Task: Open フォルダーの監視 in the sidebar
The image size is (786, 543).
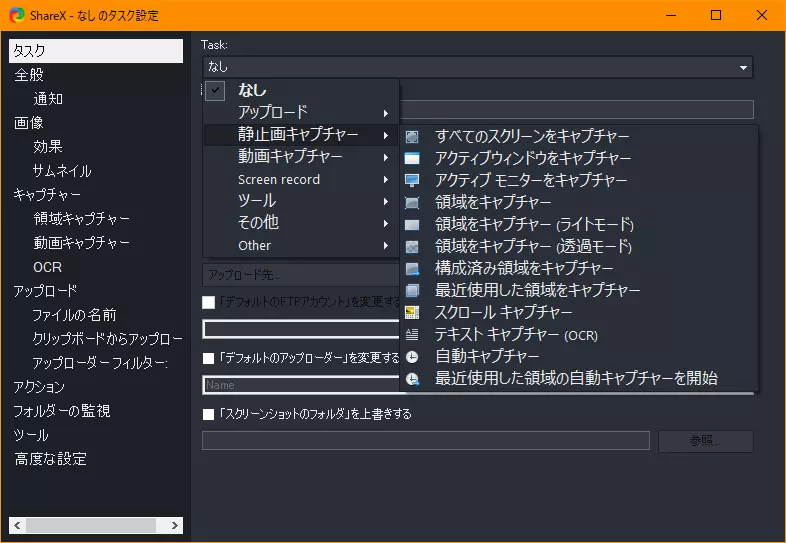Action: 62,411
